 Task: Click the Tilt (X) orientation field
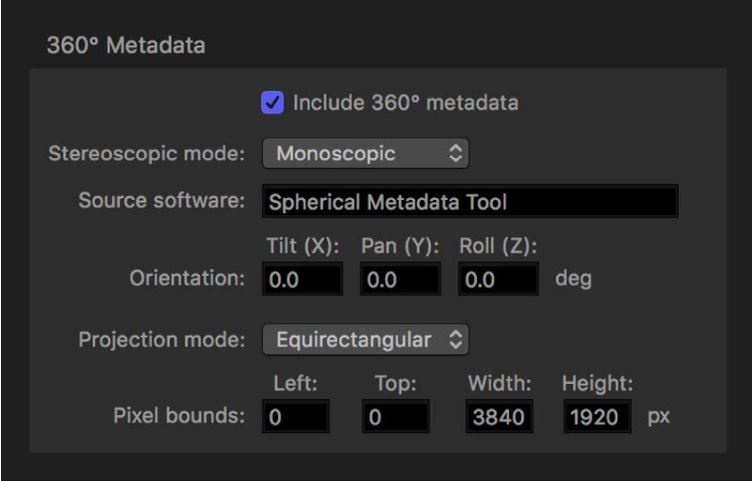302,281
